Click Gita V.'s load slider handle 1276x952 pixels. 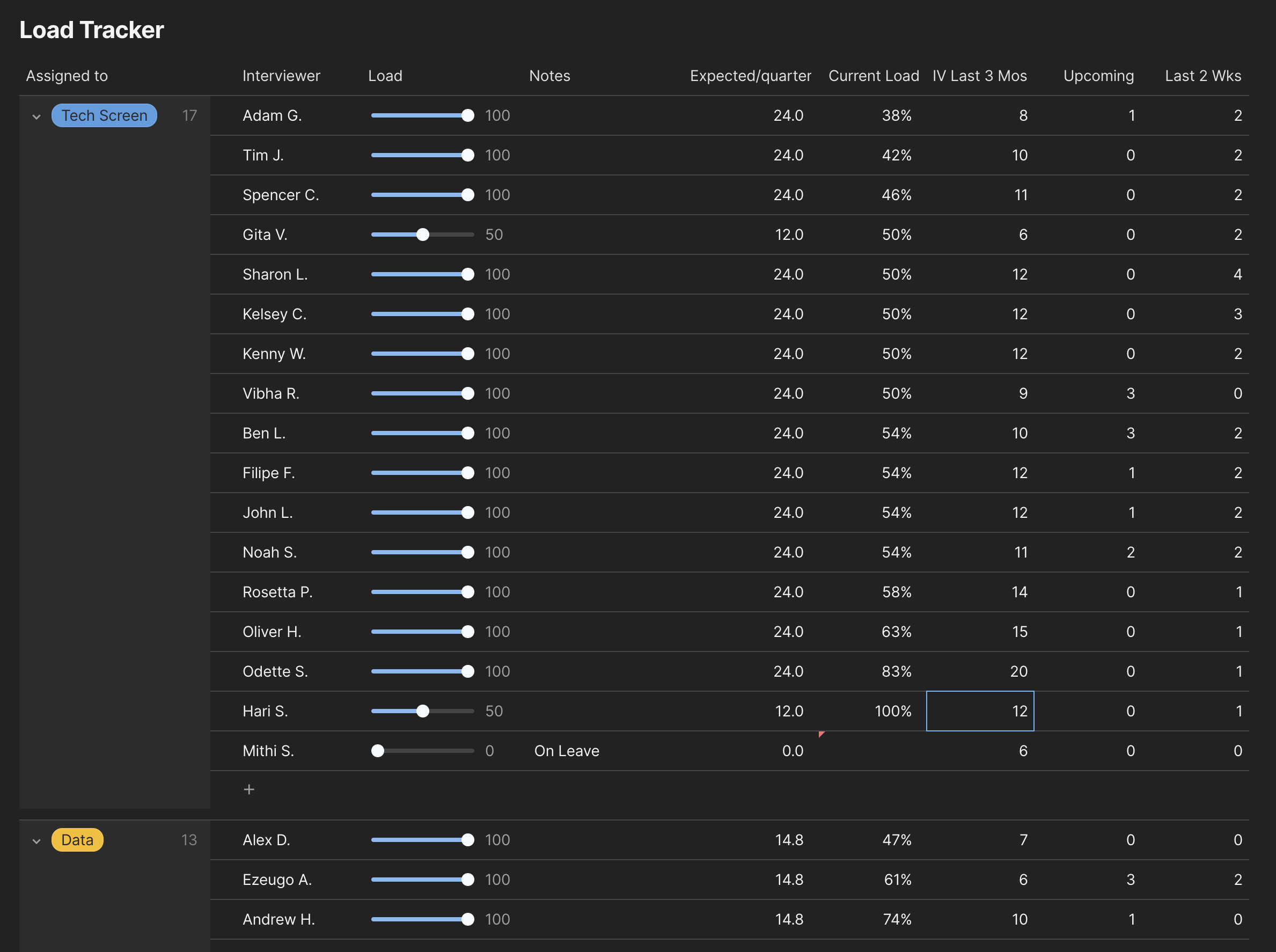point(423,235)
